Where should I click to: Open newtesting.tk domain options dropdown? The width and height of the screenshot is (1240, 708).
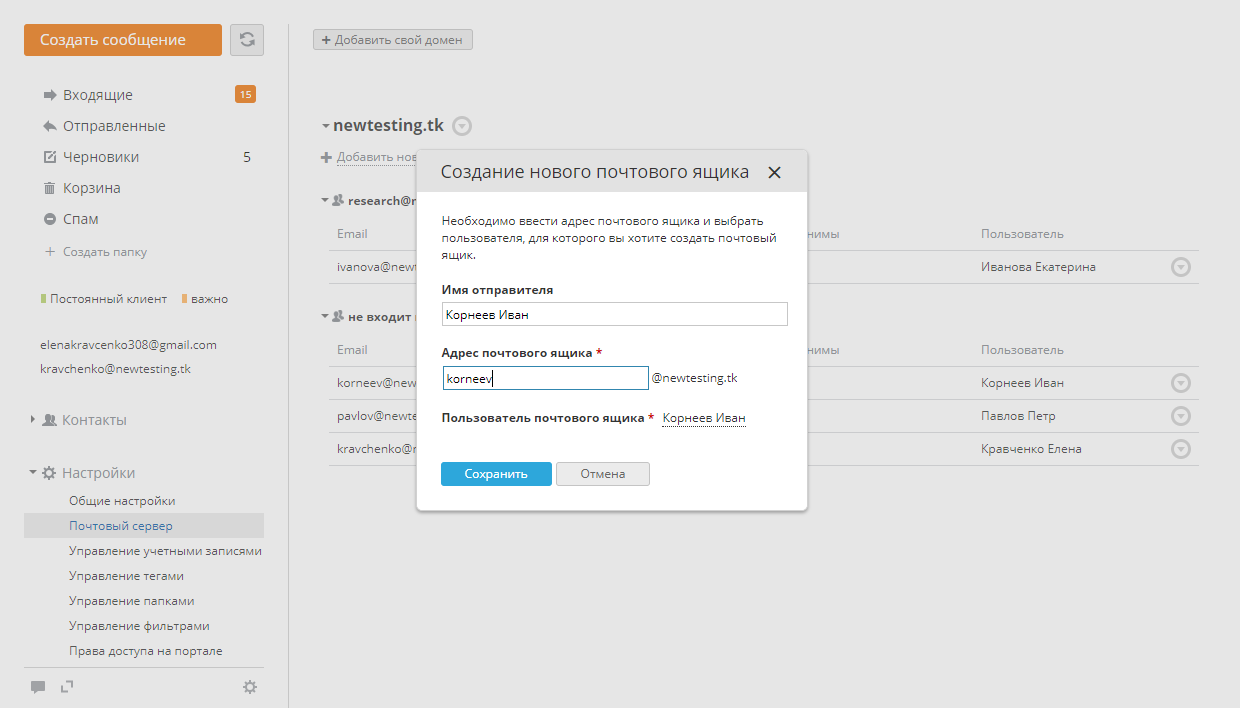tap(461, 126)
